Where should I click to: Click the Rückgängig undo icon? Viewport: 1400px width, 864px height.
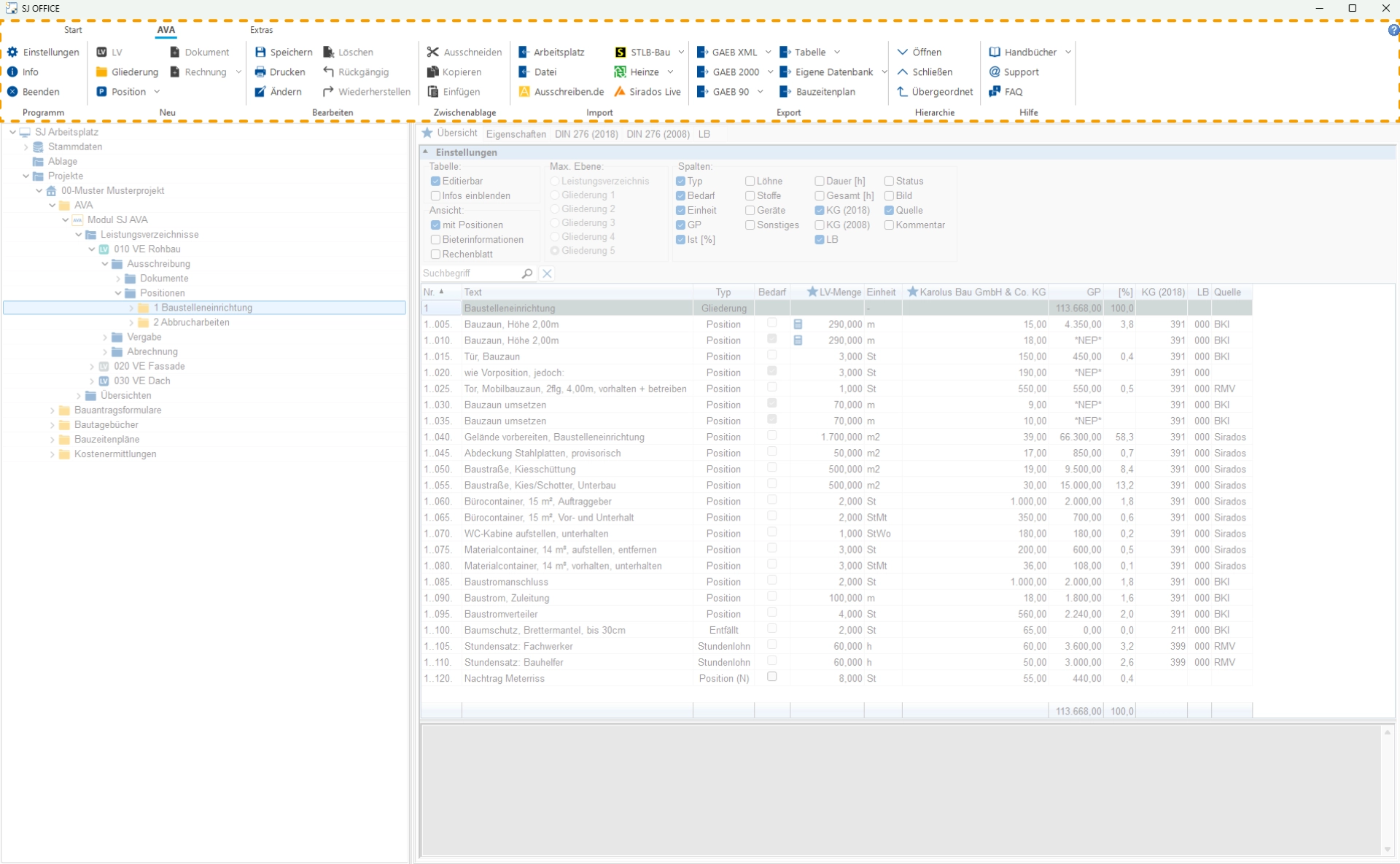pyautogui.click(x=329, y=71)
